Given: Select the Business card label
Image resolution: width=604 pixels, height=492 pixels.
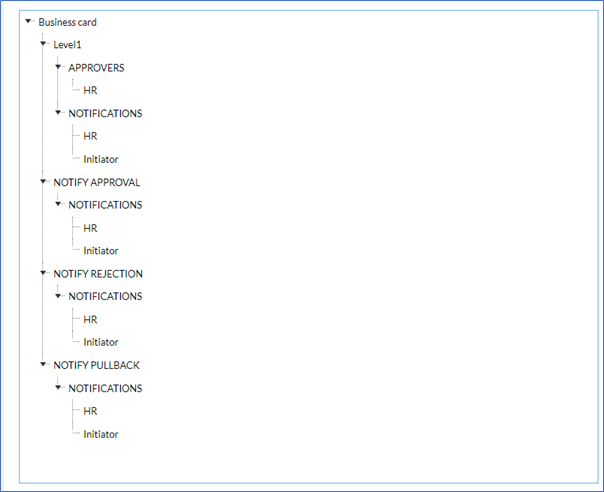Looking at the screenshot, I should click(x=67, y=22).
